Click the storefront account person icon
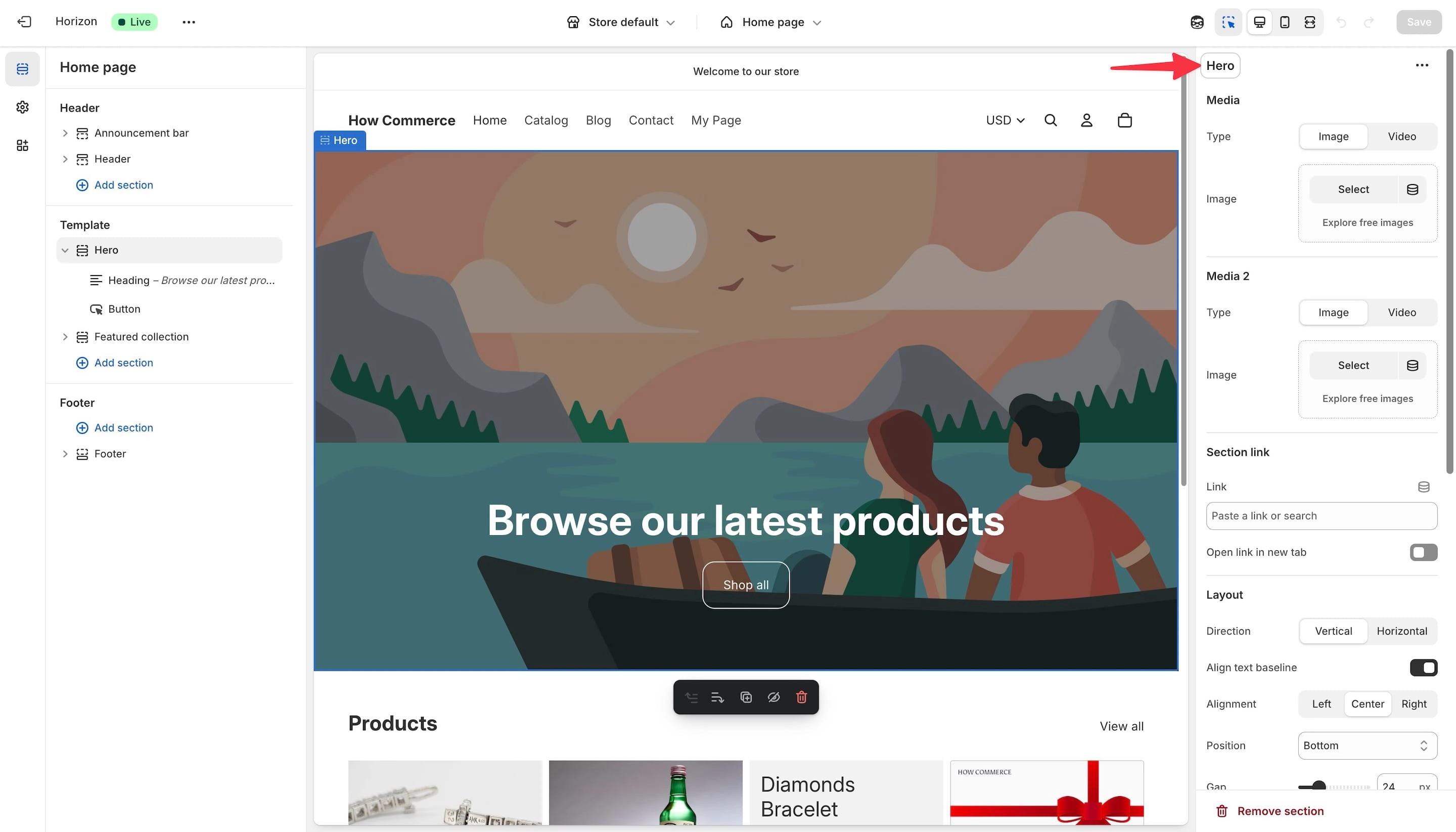 coord(1086,120)
